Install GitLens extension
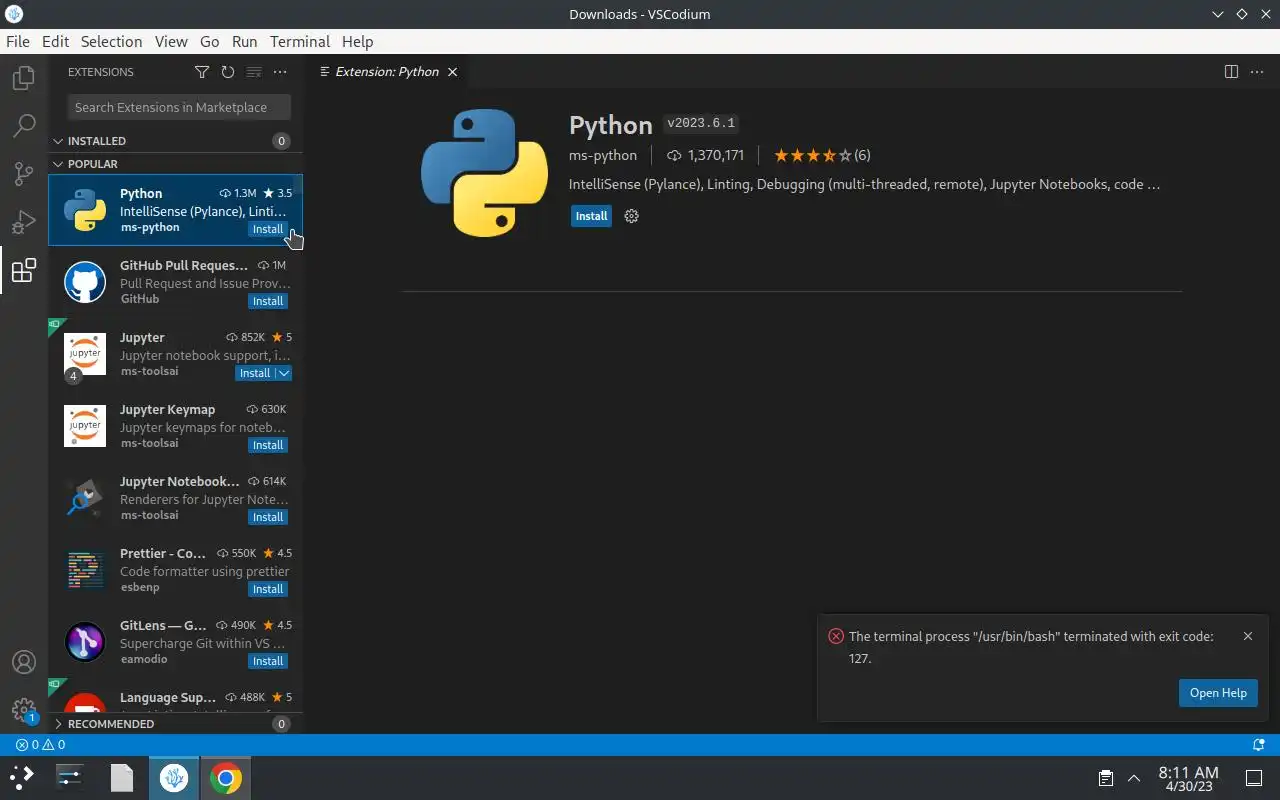The height and width of the screenshot is (800, 1280). [x=267, y=661]
